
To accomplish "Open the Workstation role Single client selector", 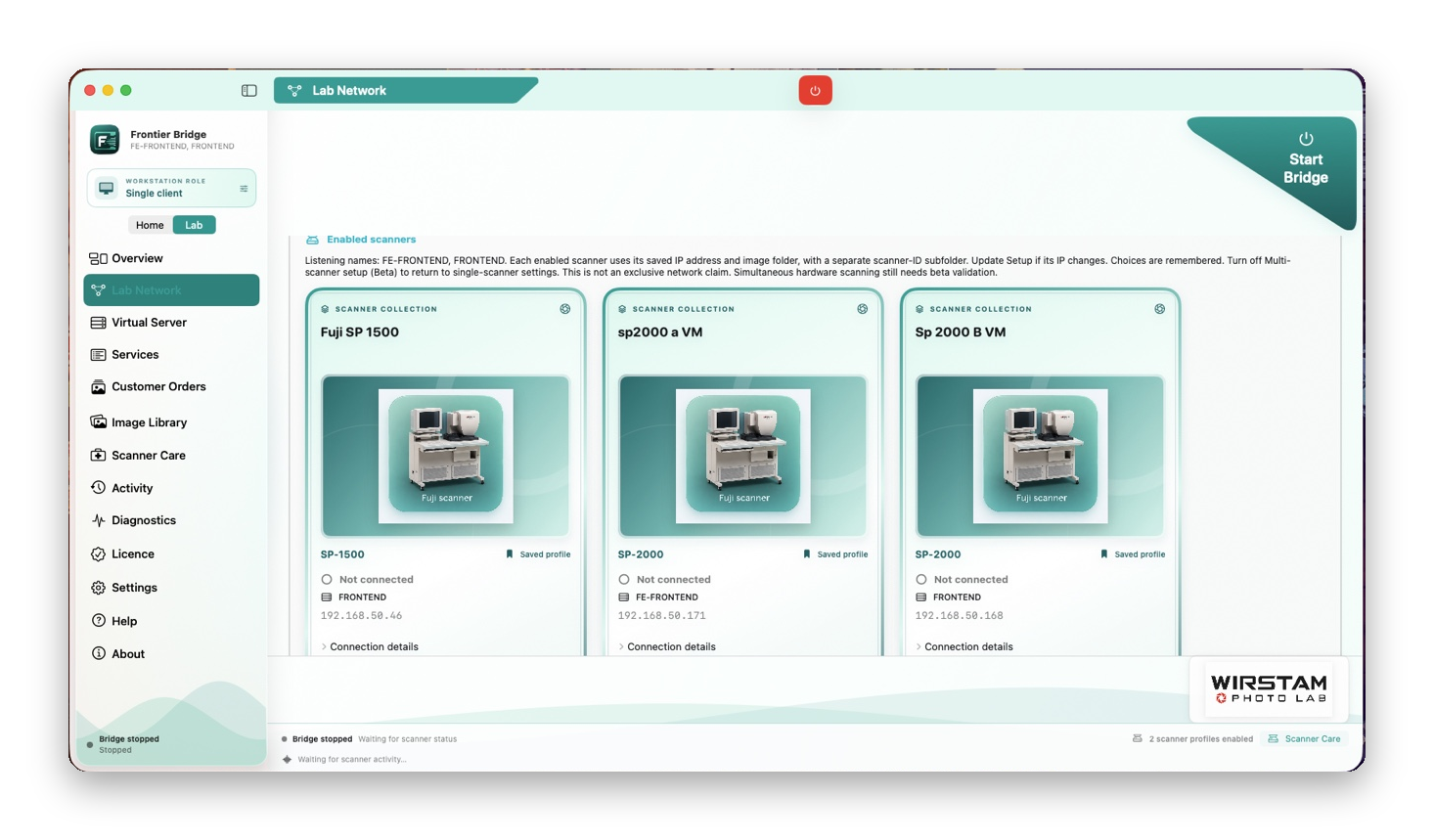I will [x=171, y=188].
